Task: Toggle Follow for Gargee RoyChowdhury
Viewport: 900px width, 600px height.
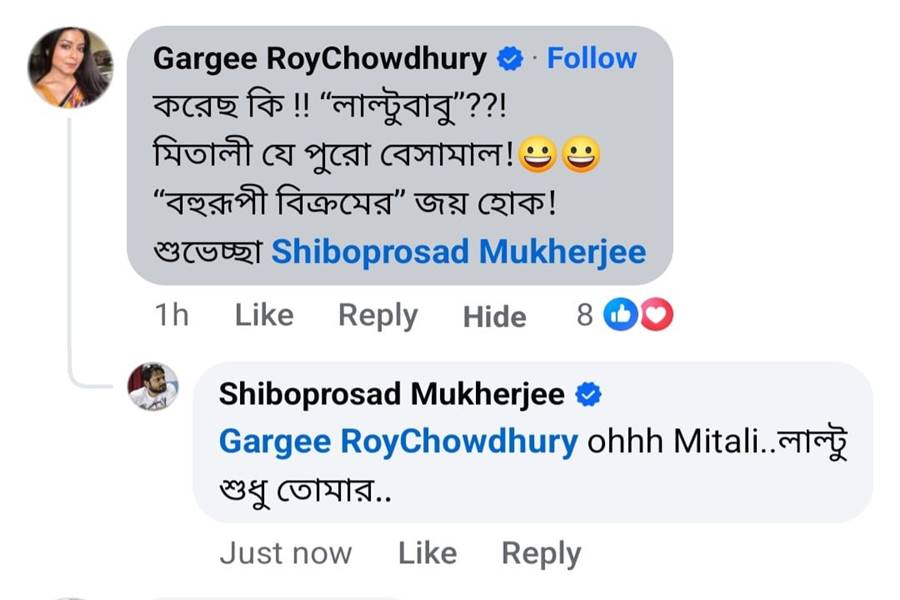Action: (592, 58)
